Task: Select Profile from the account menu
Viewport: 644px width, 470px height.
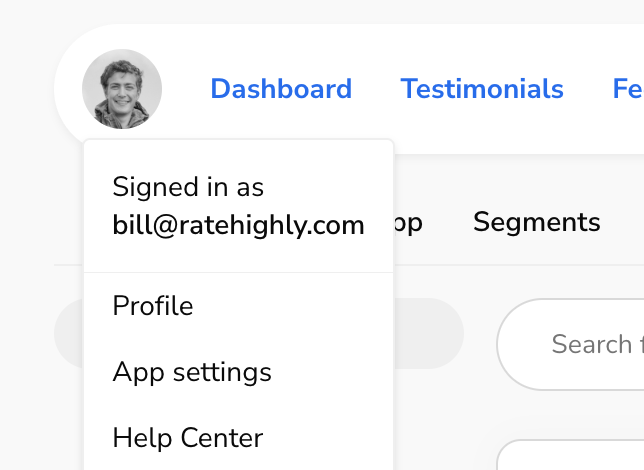Action: click(153, 305)
